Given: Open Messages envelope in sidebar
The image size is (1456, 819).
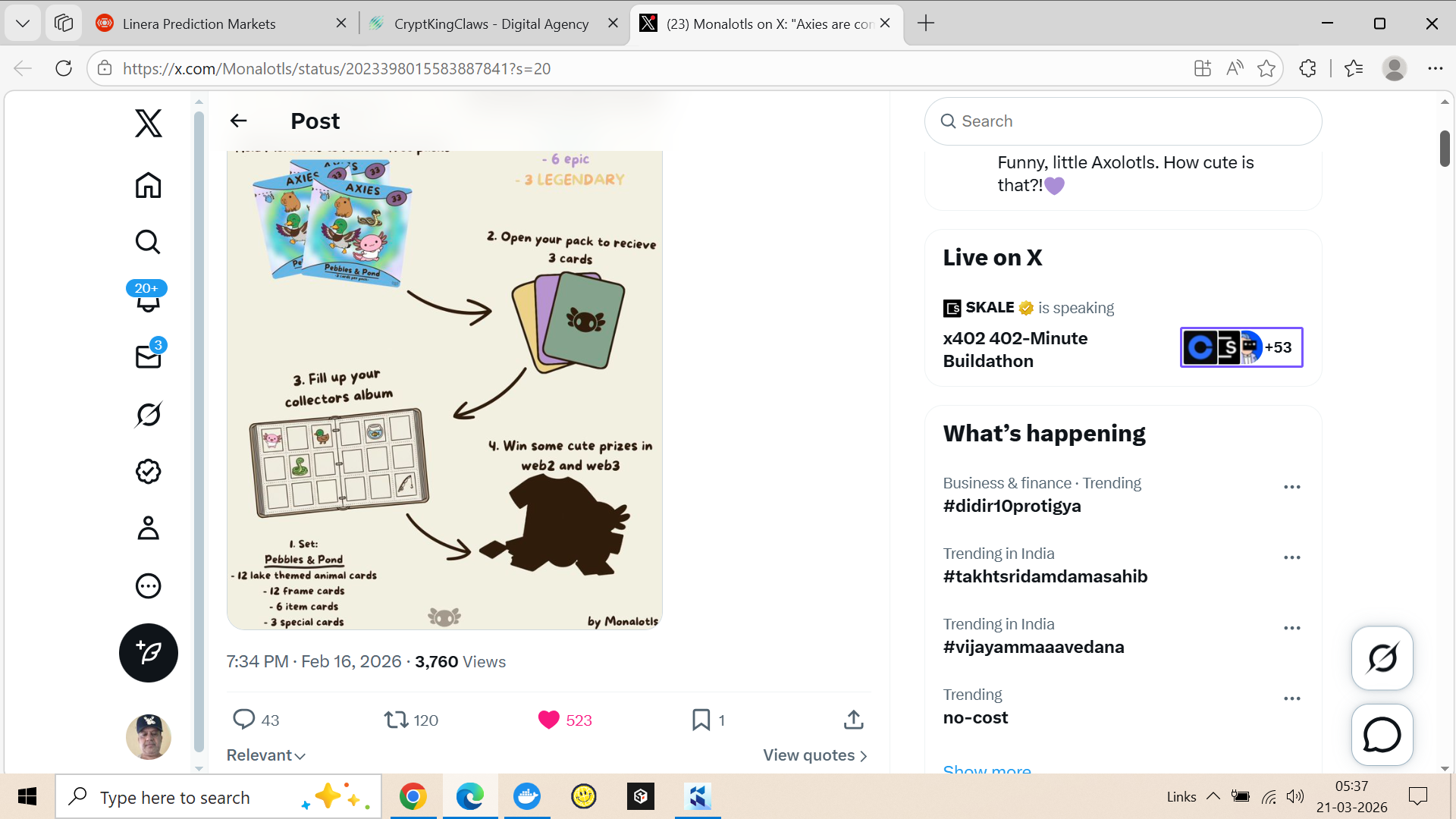Looking at the screenshot, I should click(148, 356).
